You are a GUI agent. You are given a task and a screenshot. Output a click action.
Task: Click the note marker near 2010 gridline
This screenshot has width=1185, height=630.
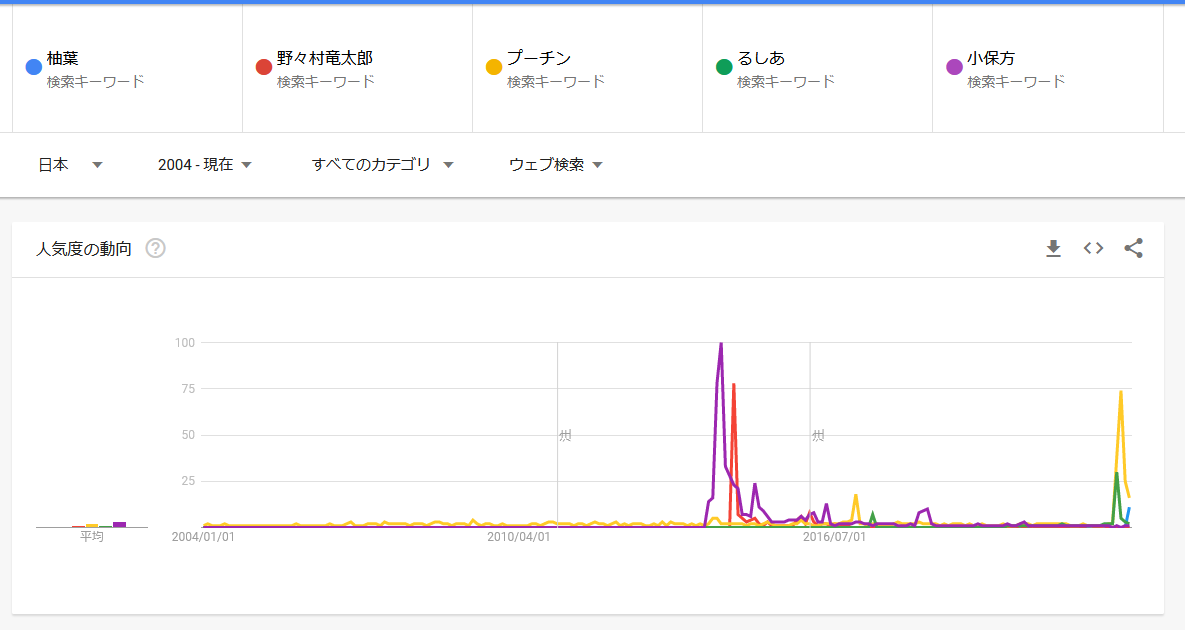pos(565,435)
